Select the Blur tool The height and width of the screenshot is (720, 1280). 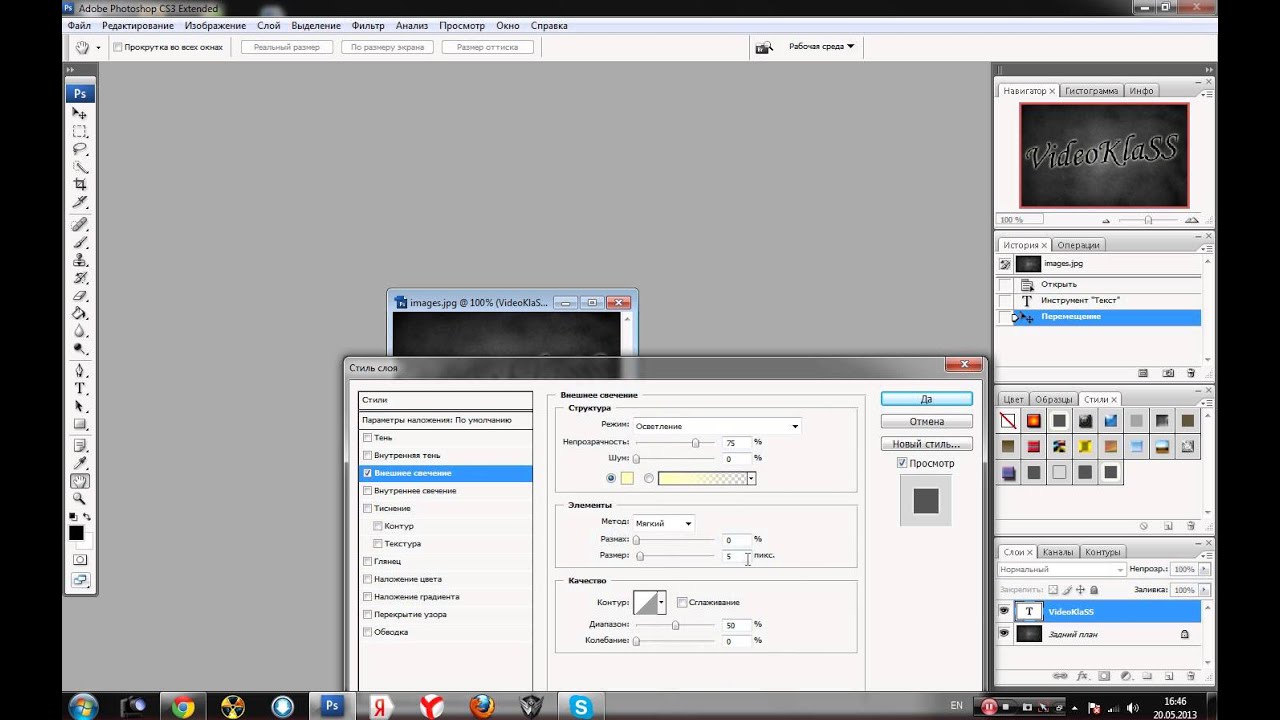coord(80,331)
